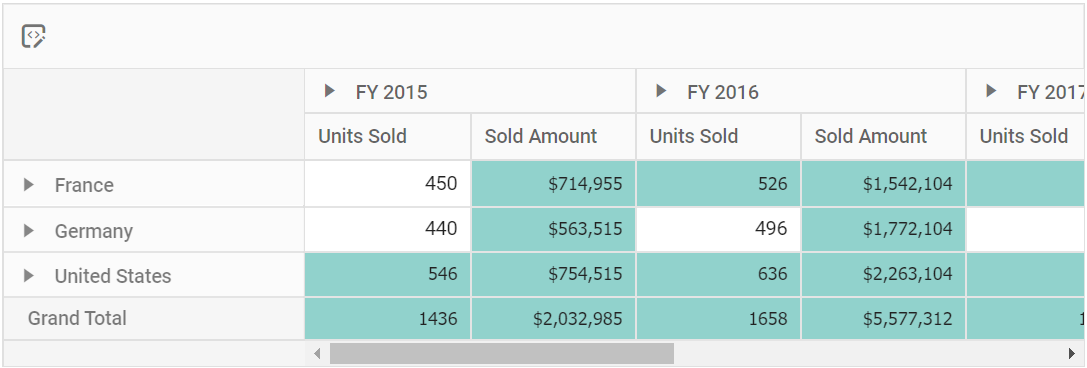The height and width of the screenshot is (368, 1087).
Task: Select cell with value 440
Action: [x=388, y=229]
